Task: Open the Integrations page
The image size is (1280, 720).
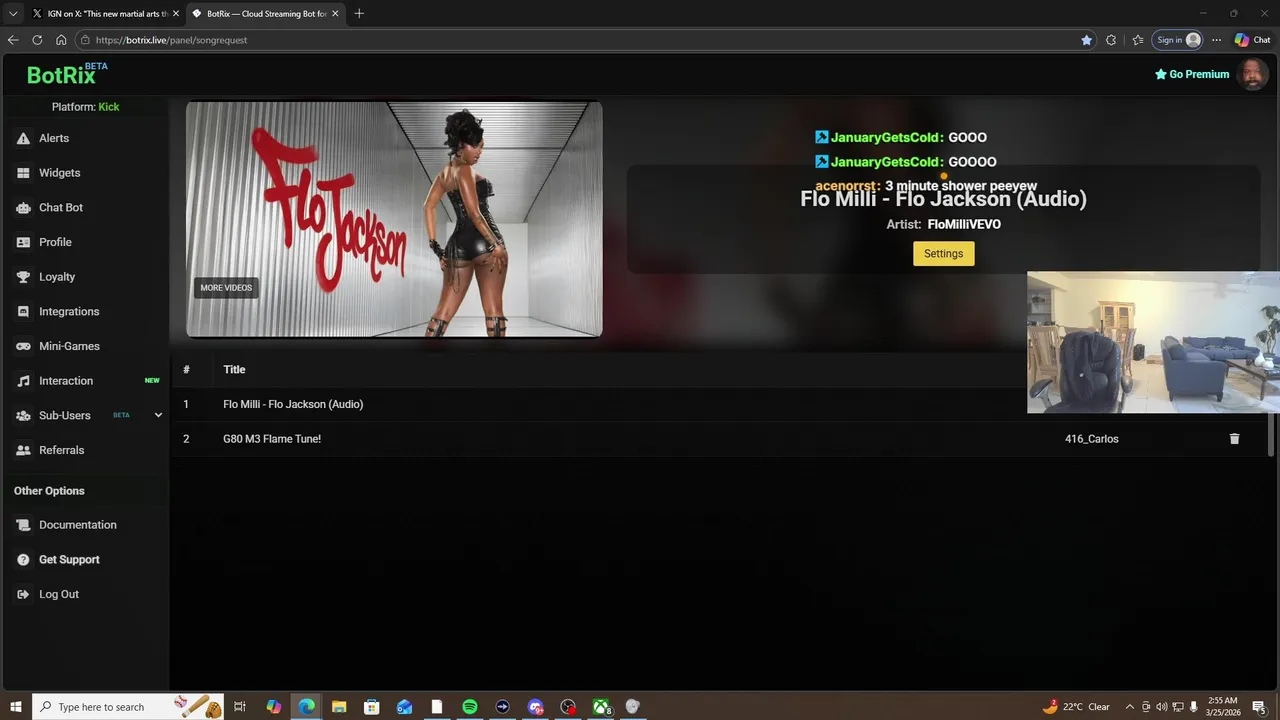Action: (69, 311)
